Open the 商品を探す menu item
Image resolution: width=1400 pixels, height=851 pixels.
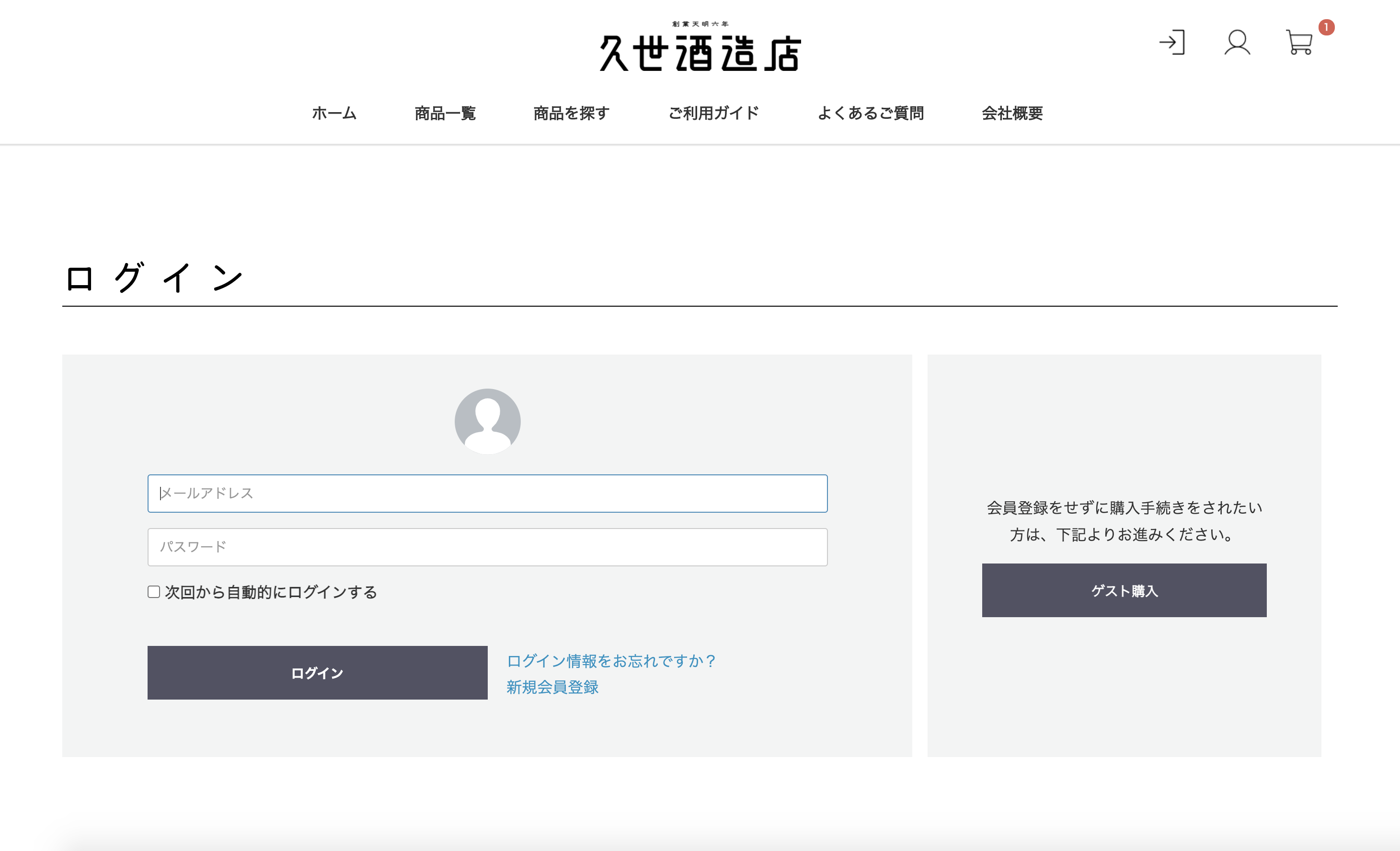tap(572, 113)
